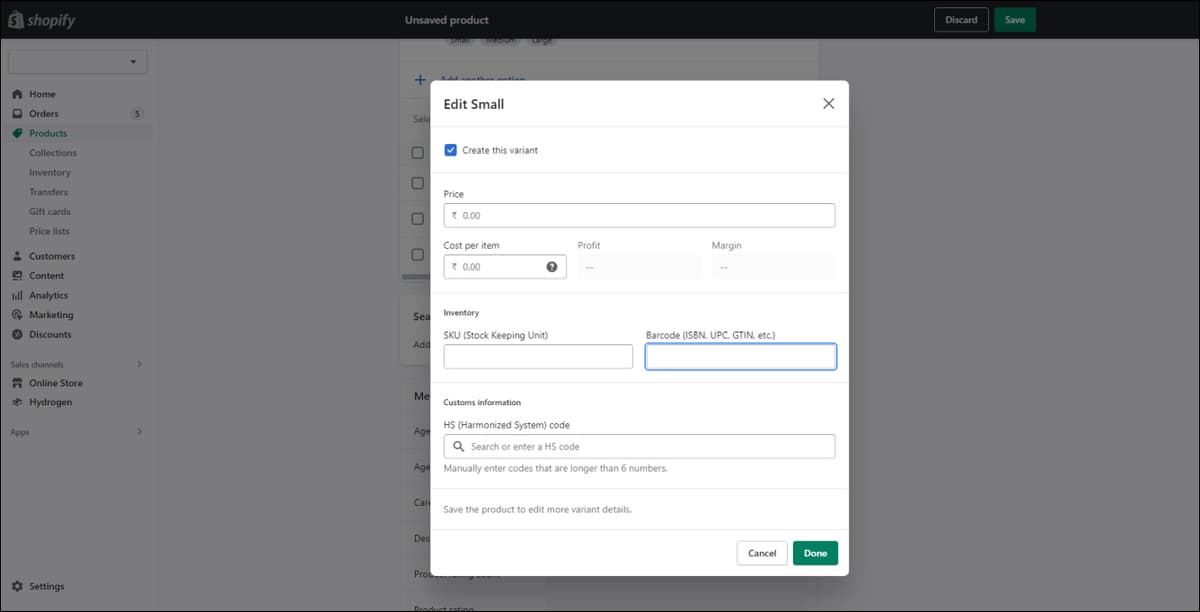Tick the second variant row checkbox behind the dialog

[x=418, y=183]
